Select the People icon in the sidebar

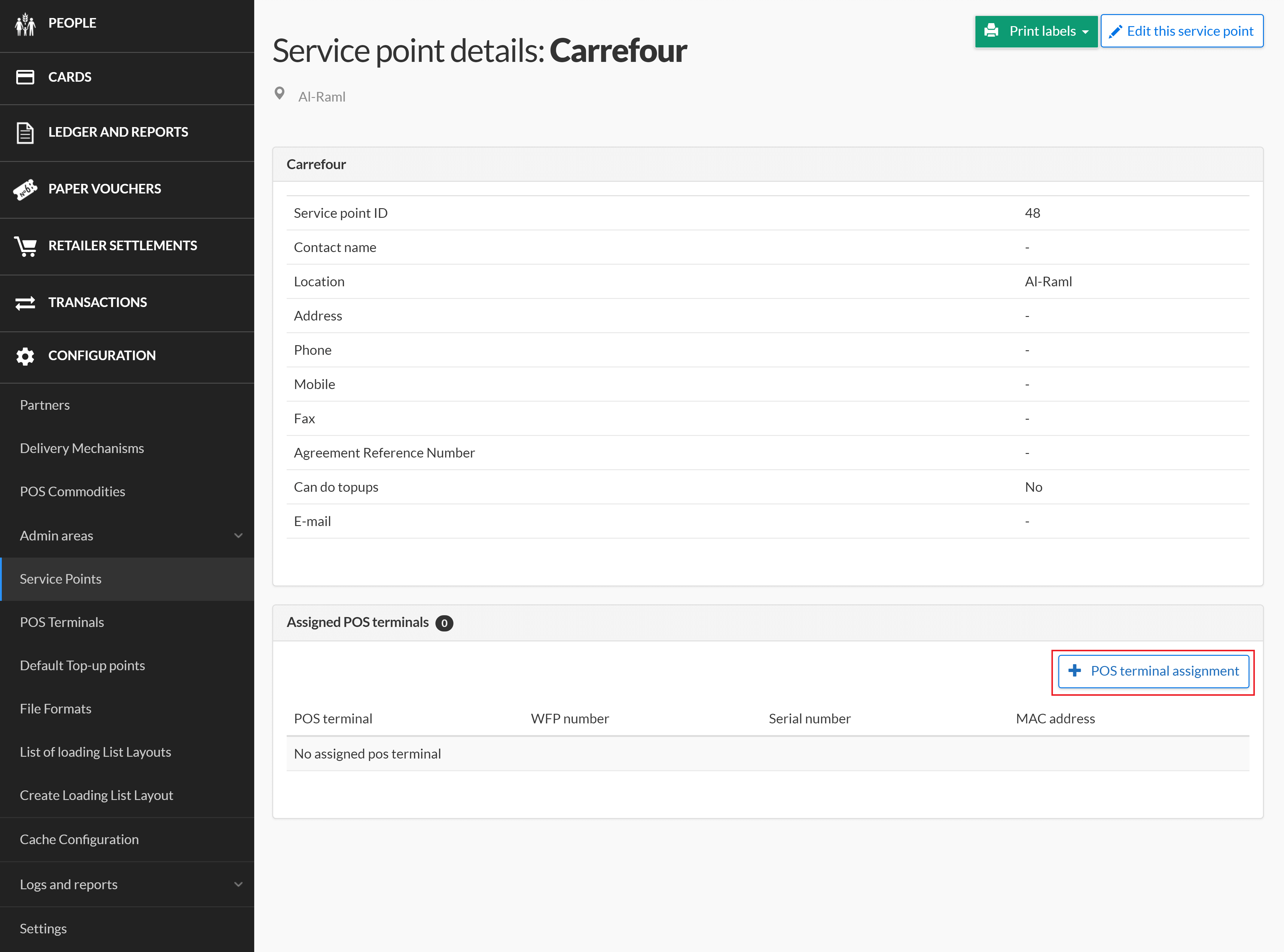coord(25,23)
